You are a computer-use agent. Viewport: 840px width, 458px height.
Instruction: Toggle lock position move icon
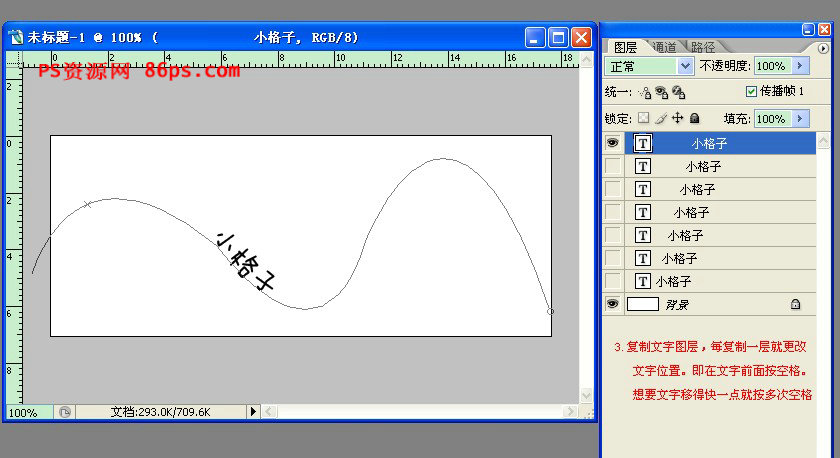coord(678,118)
